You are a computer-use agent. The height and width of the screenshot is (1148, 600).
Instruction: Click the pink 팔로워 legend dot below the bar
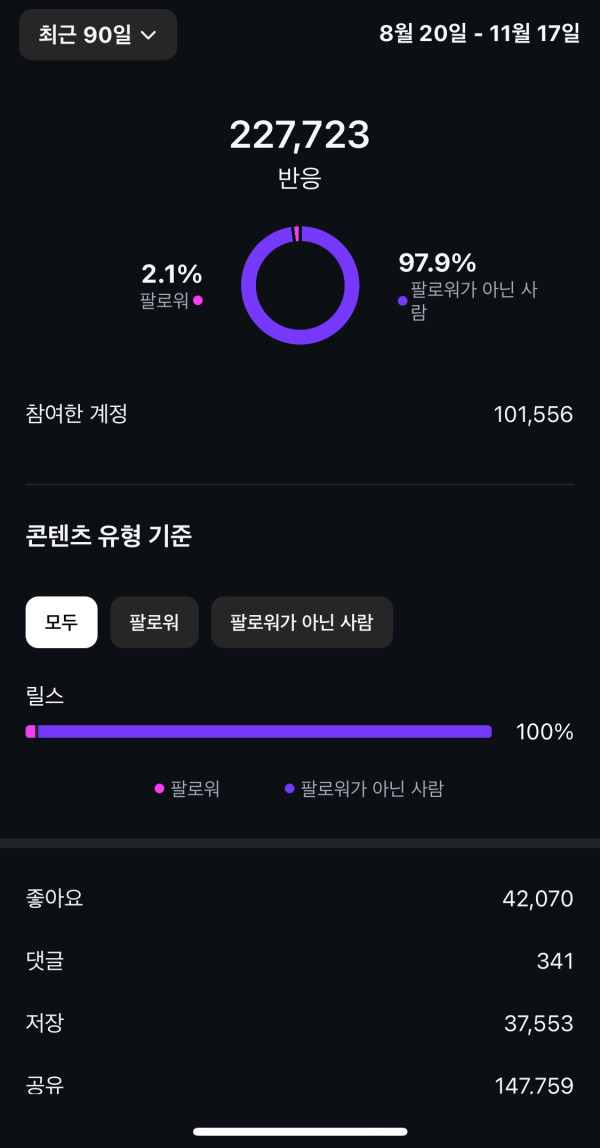pos(159,789)
